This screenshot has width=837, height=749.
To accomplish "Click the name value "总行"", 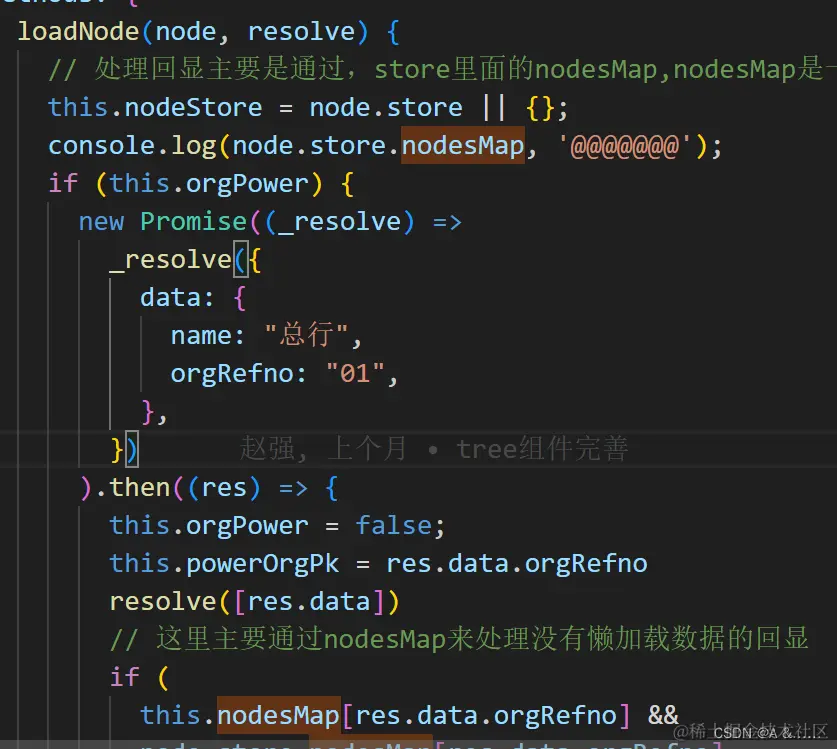I will [307, 336].
